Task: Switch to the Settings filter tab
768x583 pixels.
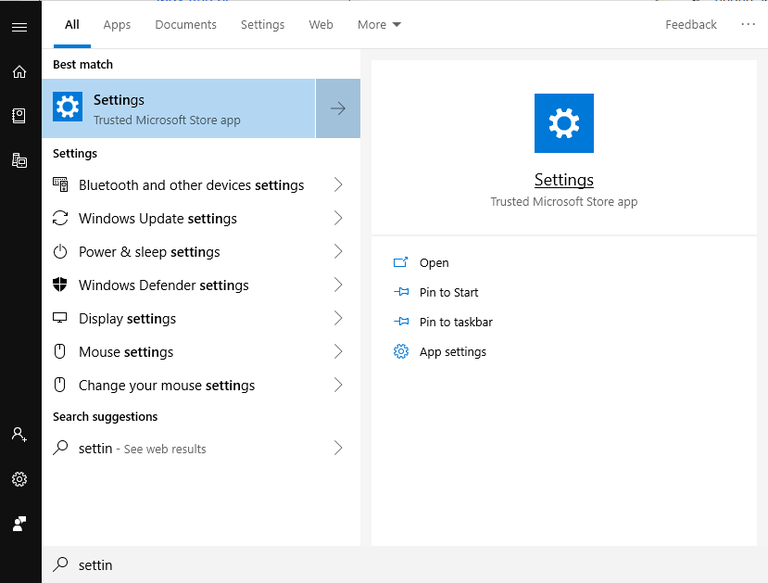Action: point(263,24)
